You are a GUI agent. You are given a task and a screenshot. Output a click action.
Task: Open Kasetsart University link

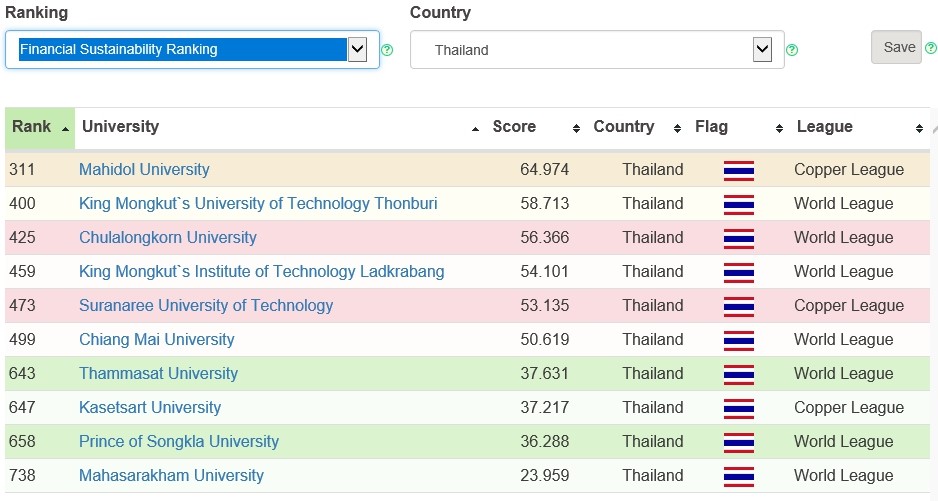[150, 408]
